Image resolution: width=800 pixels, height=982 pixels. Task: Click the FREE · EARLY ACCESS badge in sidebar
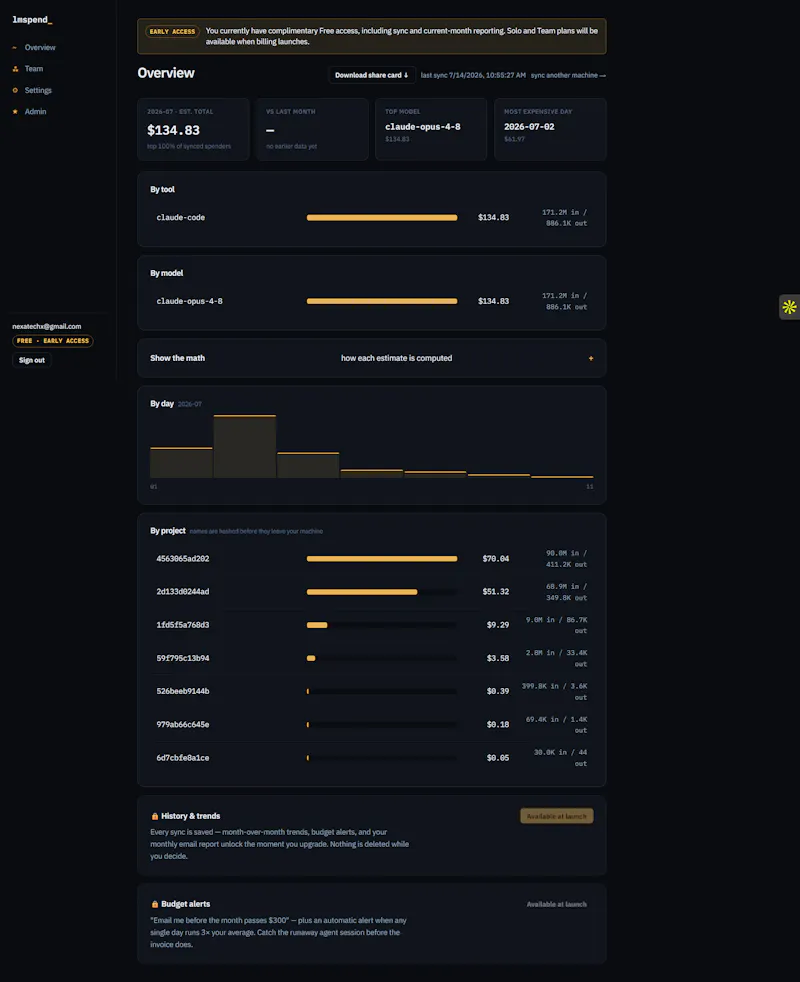(53, 341)
